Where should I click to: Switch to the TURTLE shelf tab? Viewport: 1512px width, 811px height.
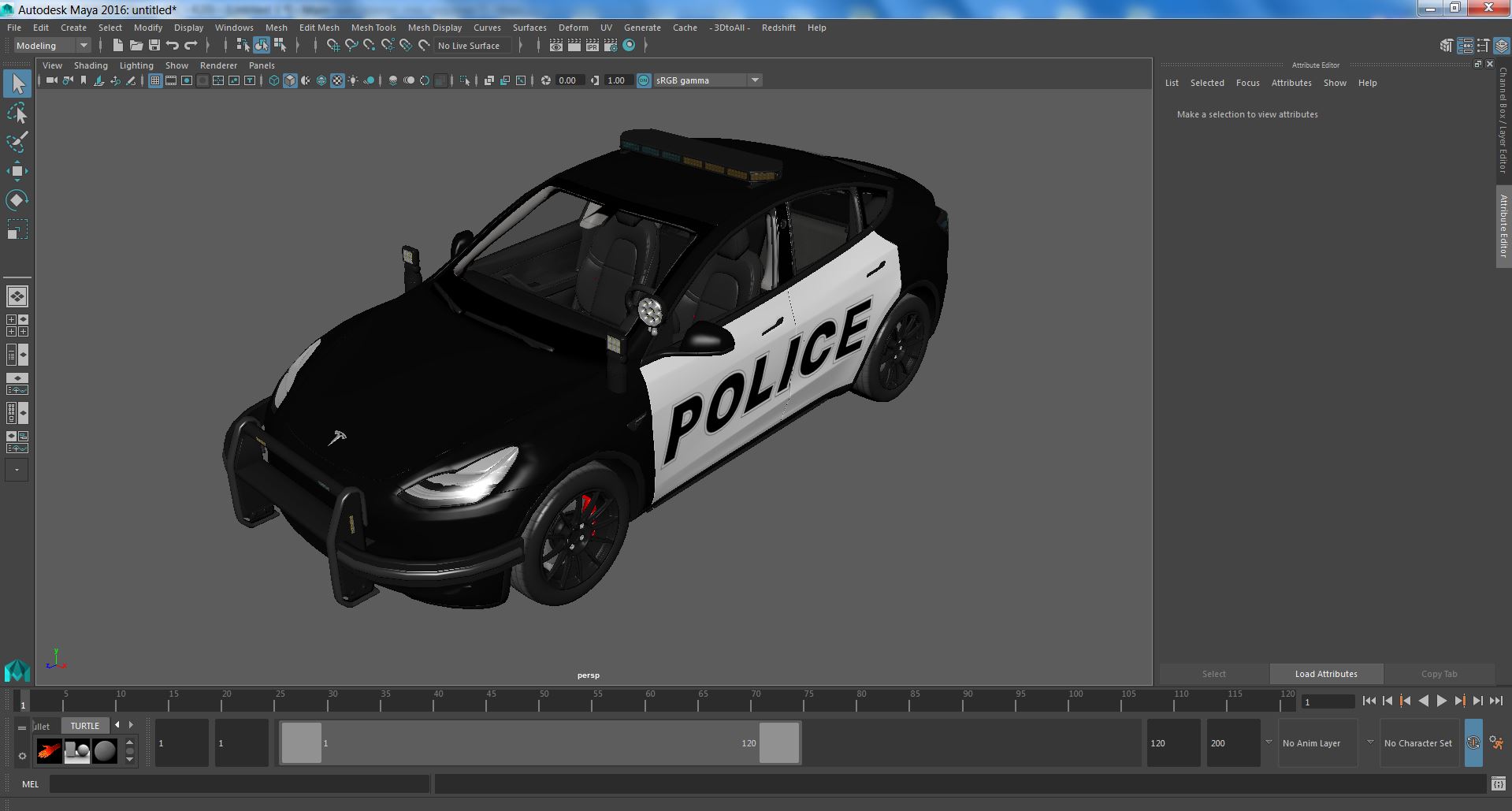coord(85,726)
